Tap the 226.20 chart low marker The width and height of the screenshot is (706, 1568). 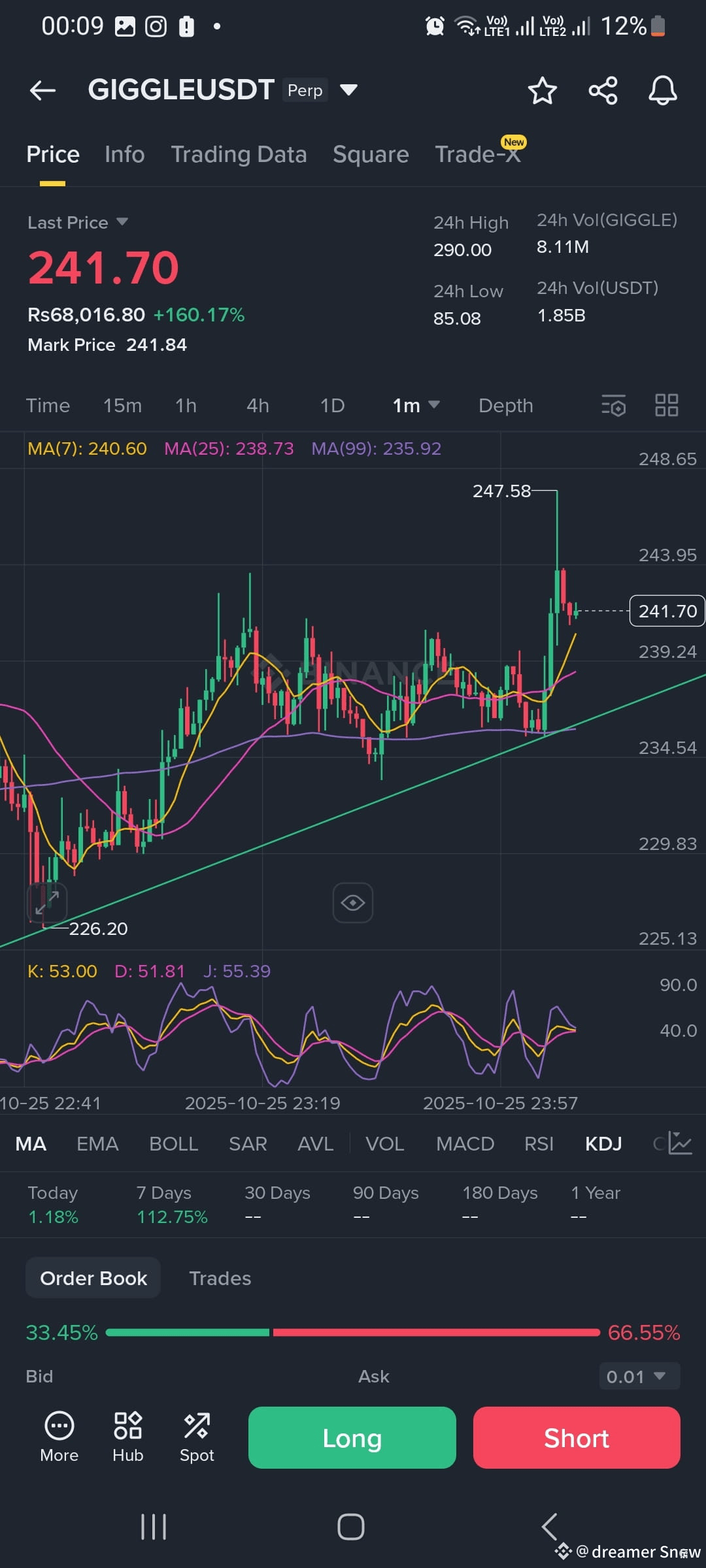click(x=98, y=928)
